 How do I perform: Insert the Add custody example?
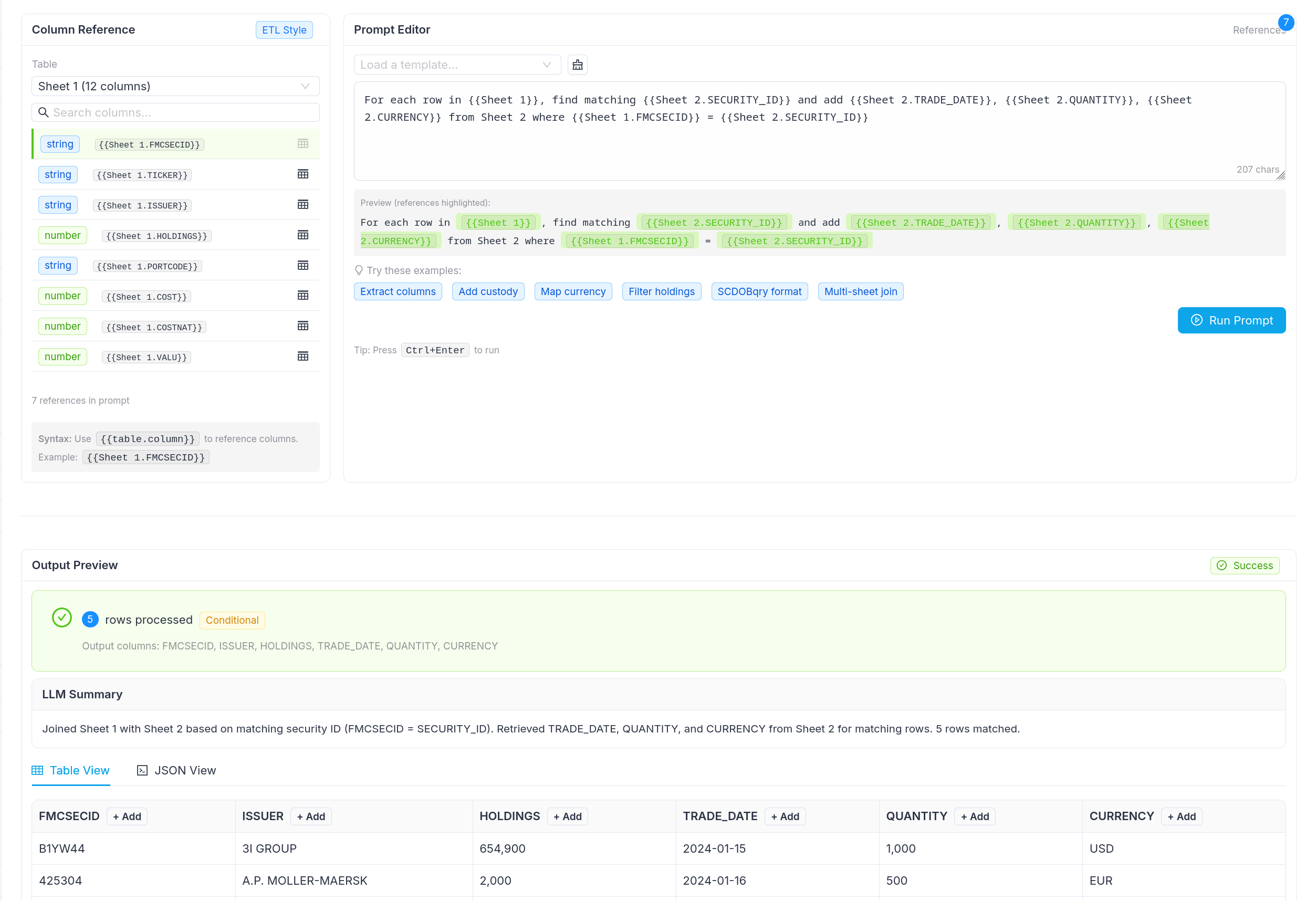pos(488,291)
